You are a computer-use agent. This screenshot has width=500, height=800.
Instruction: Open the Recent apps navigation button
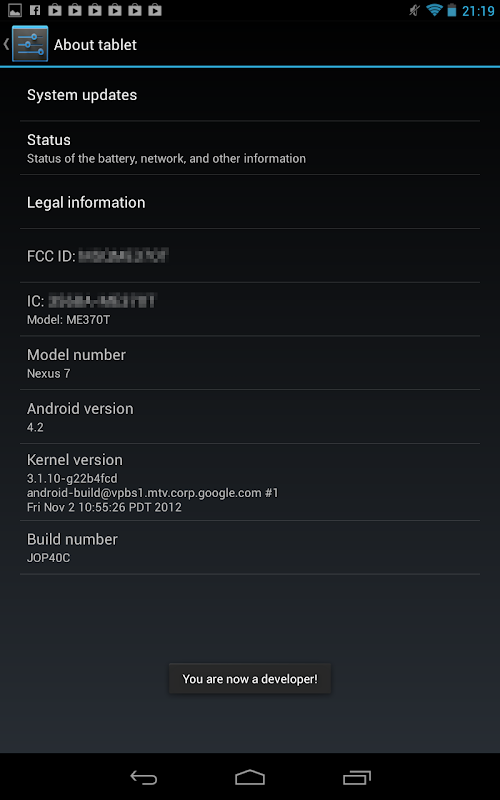(x=357, y=777)
